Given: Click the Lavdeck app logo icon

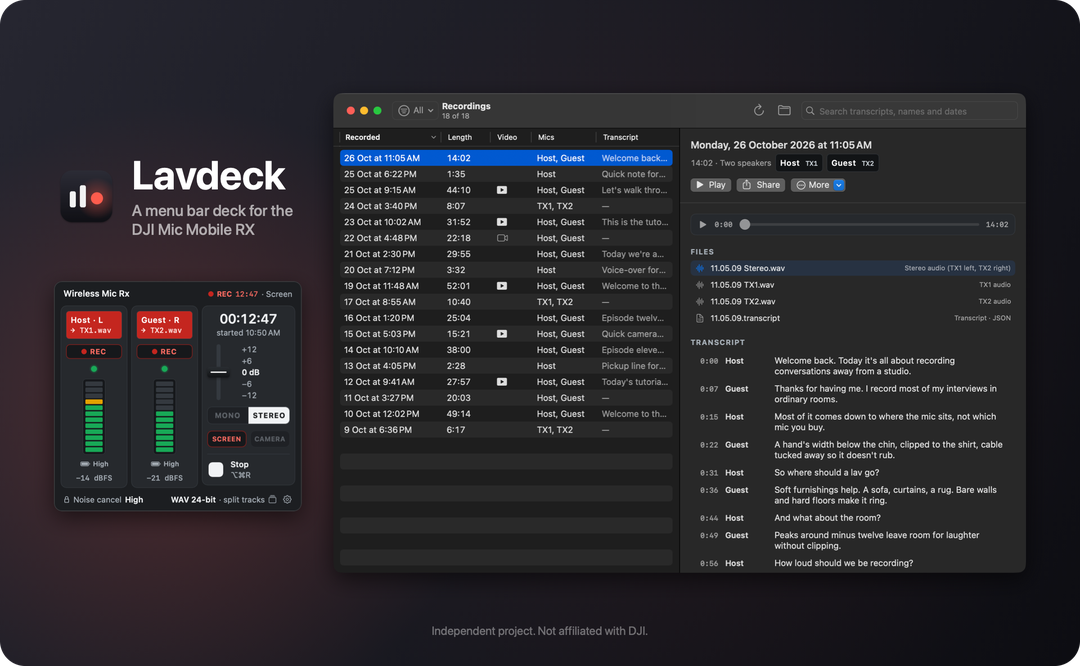Looking at the screenshot, I should [87, 197].
